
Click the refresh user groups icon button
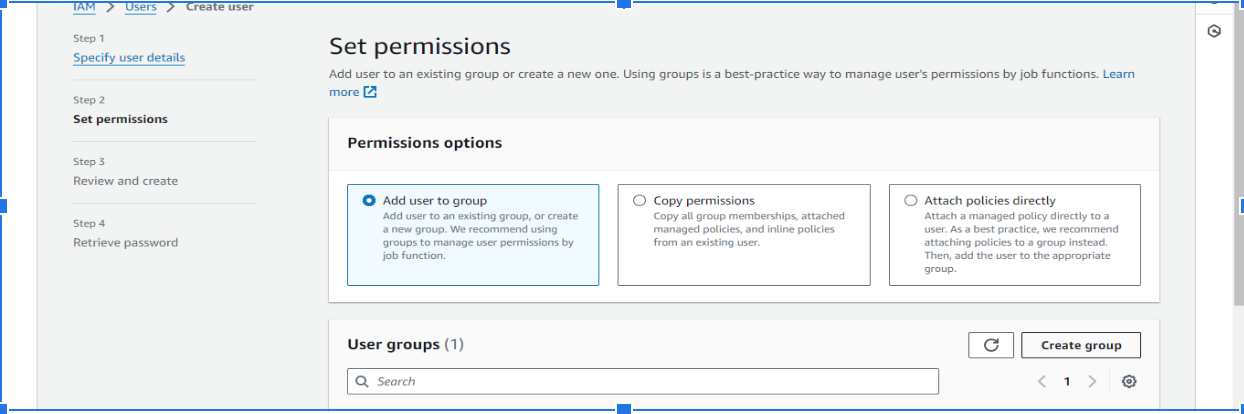991,345
